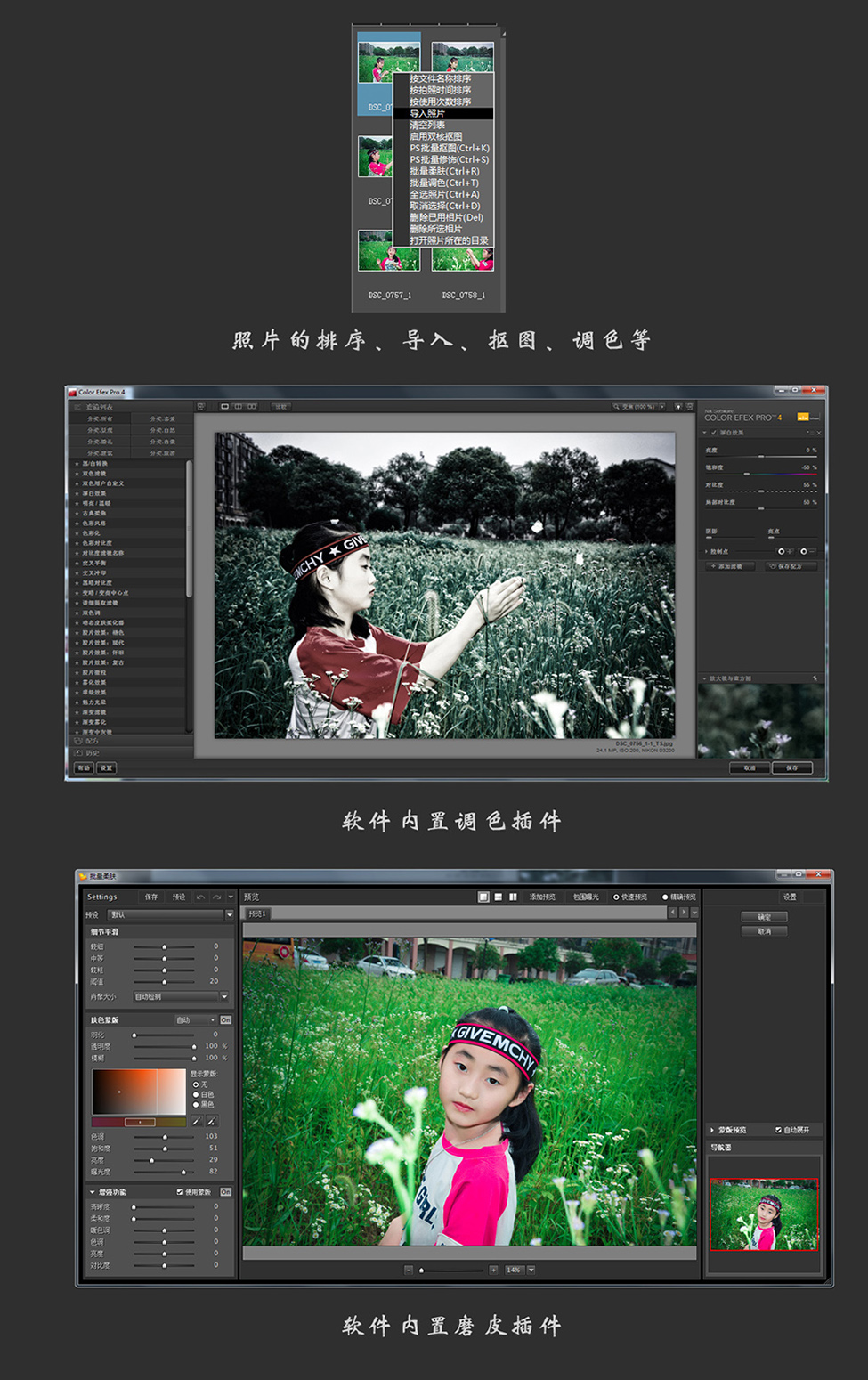Click the second eyedropper icon (with plus)
This screenshot has height=1380, width=868.
(212, 1122)
